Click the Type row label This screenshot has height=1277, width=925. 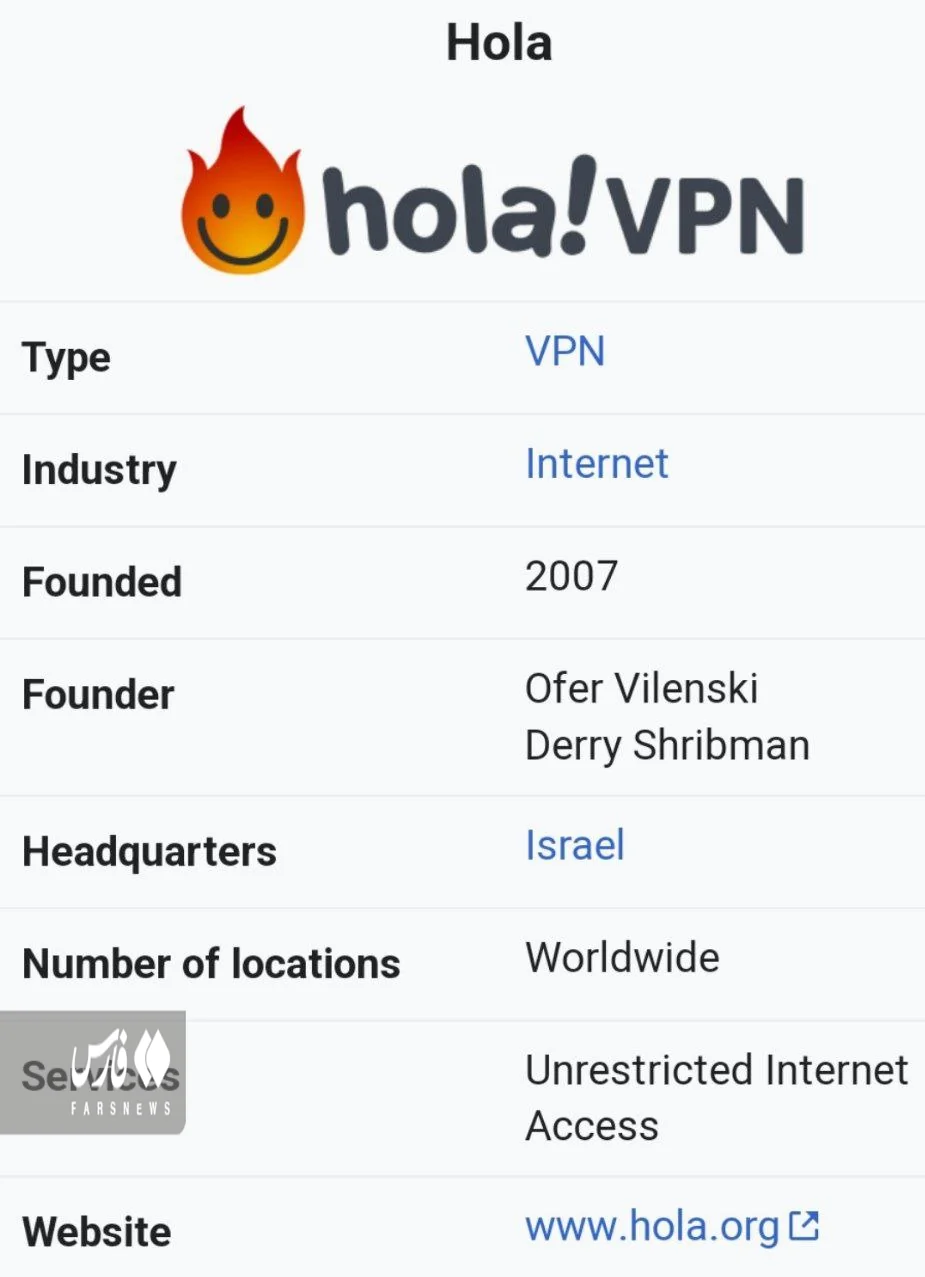coord(66,357)
